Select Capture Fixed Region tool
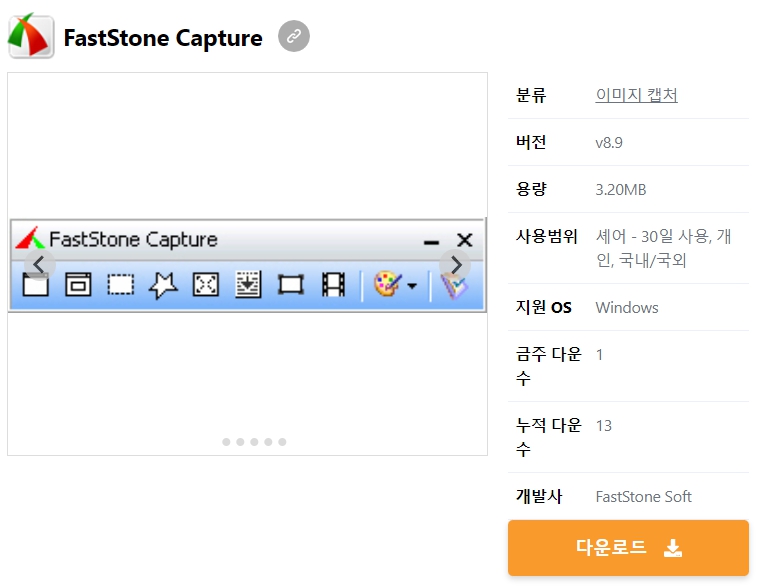Image resolution: width=758 pixels, height=587 pixels. [x=291, y=284]
